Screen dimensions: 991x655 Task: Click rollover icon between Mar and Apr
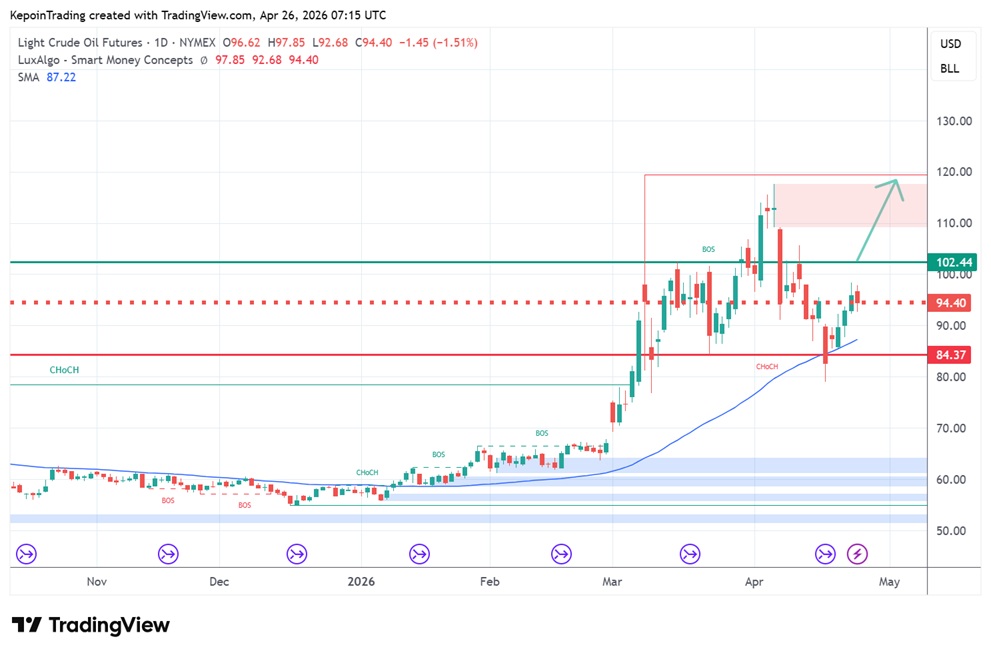coord(690,553)
